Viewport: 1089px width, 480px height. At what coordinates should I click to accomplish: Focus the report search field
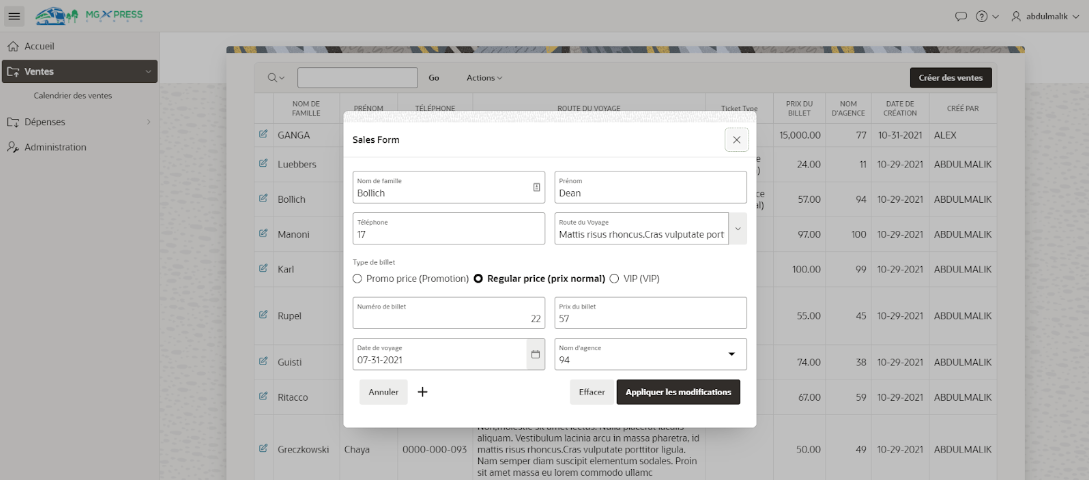[x=357, y=78]
